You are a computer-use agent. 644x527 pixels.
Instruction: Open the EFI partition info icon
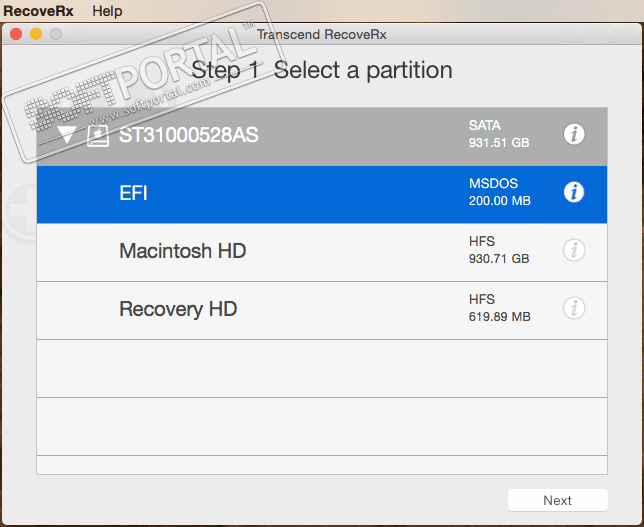[574, 192]
